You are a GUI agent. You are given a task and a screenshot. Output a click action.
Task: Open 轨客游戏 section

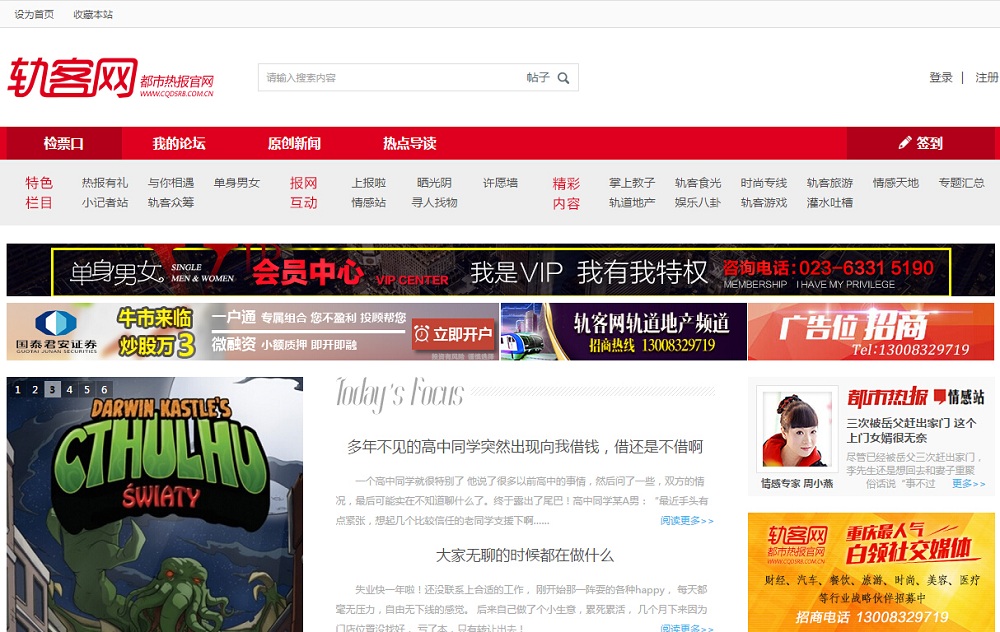point(764,203)
